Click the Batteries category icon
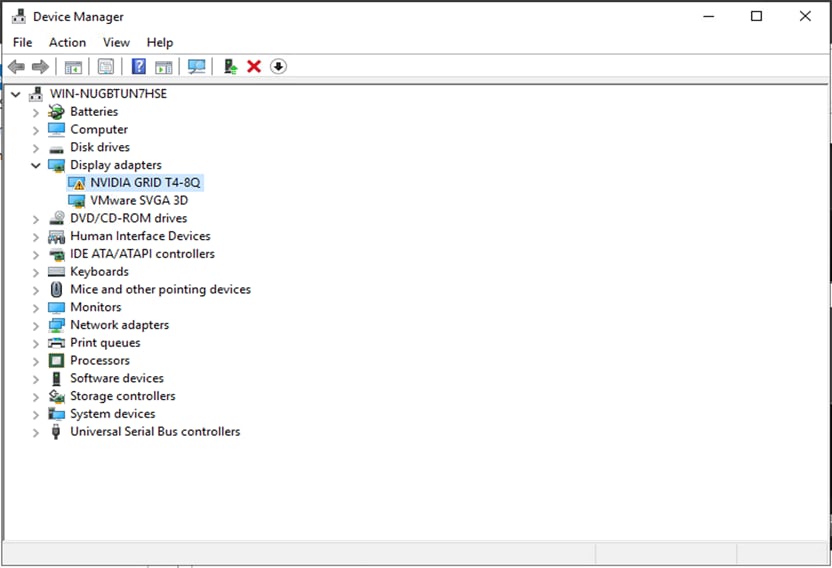The width and height of the screenshot is (832, 568). point(56,111)
